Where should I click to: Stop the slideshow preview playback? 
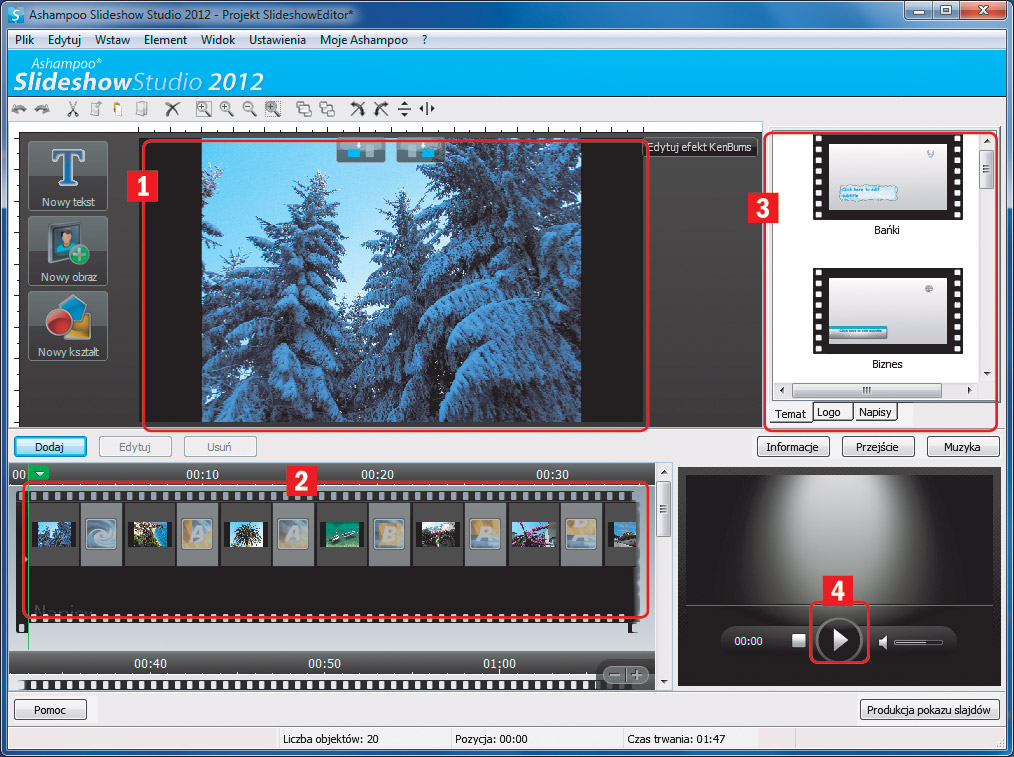(798, 641)
